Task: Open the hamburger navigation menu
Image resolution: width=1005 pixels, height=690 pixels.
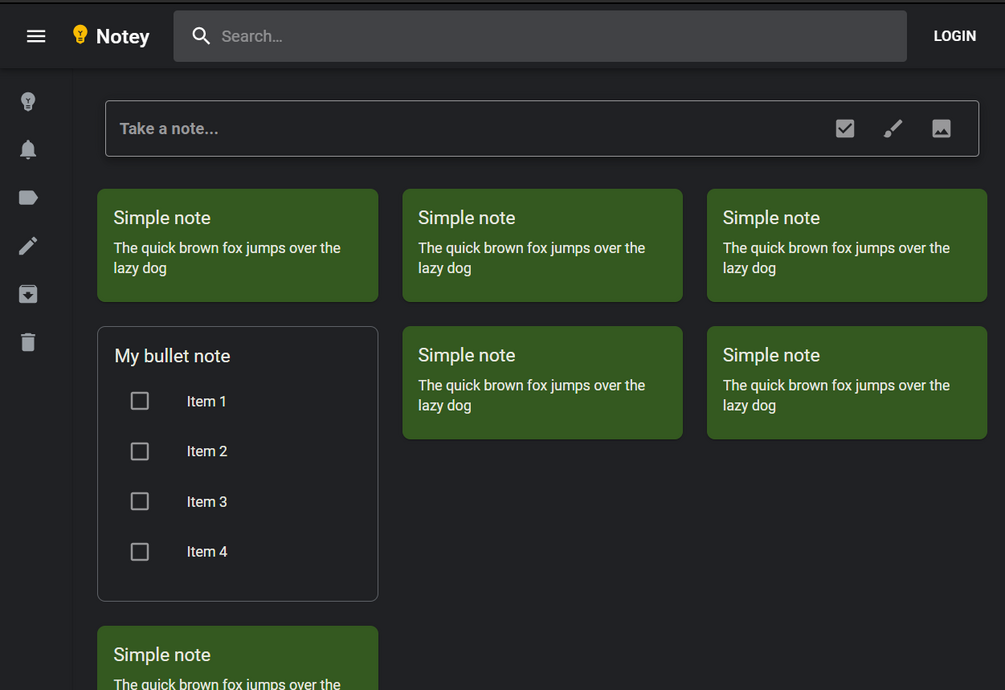Action: click(36, 36)
